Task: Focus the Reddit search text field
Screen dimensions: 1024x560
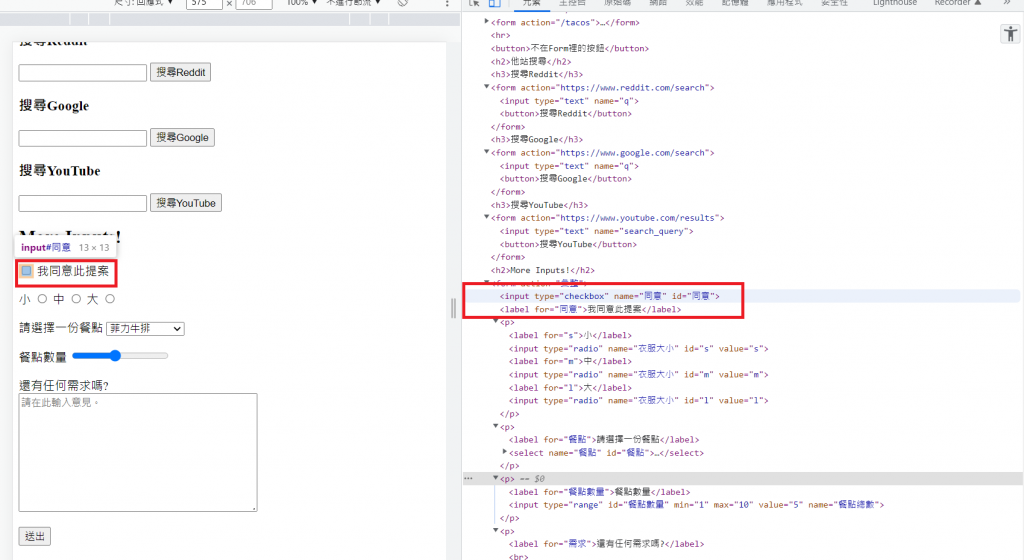Action: [83, 72]
